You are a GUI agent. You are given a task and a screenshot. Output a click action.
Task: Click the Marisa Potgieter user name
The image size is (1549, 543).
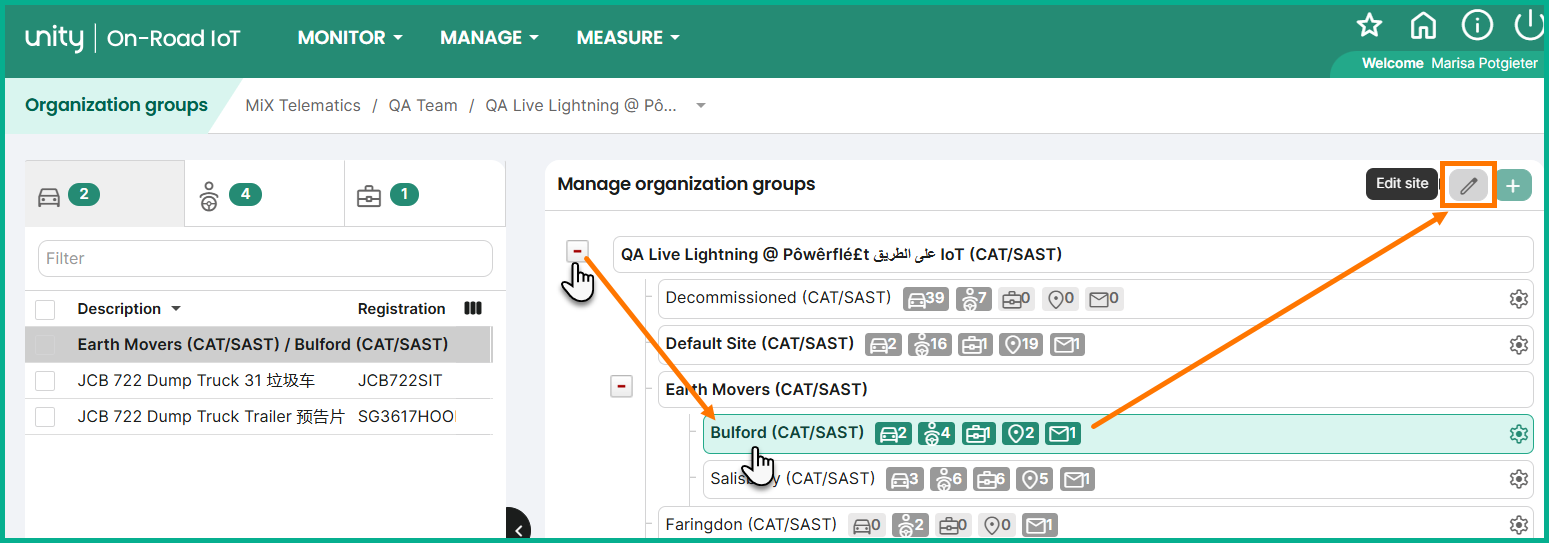click(x=1484, y=63)
